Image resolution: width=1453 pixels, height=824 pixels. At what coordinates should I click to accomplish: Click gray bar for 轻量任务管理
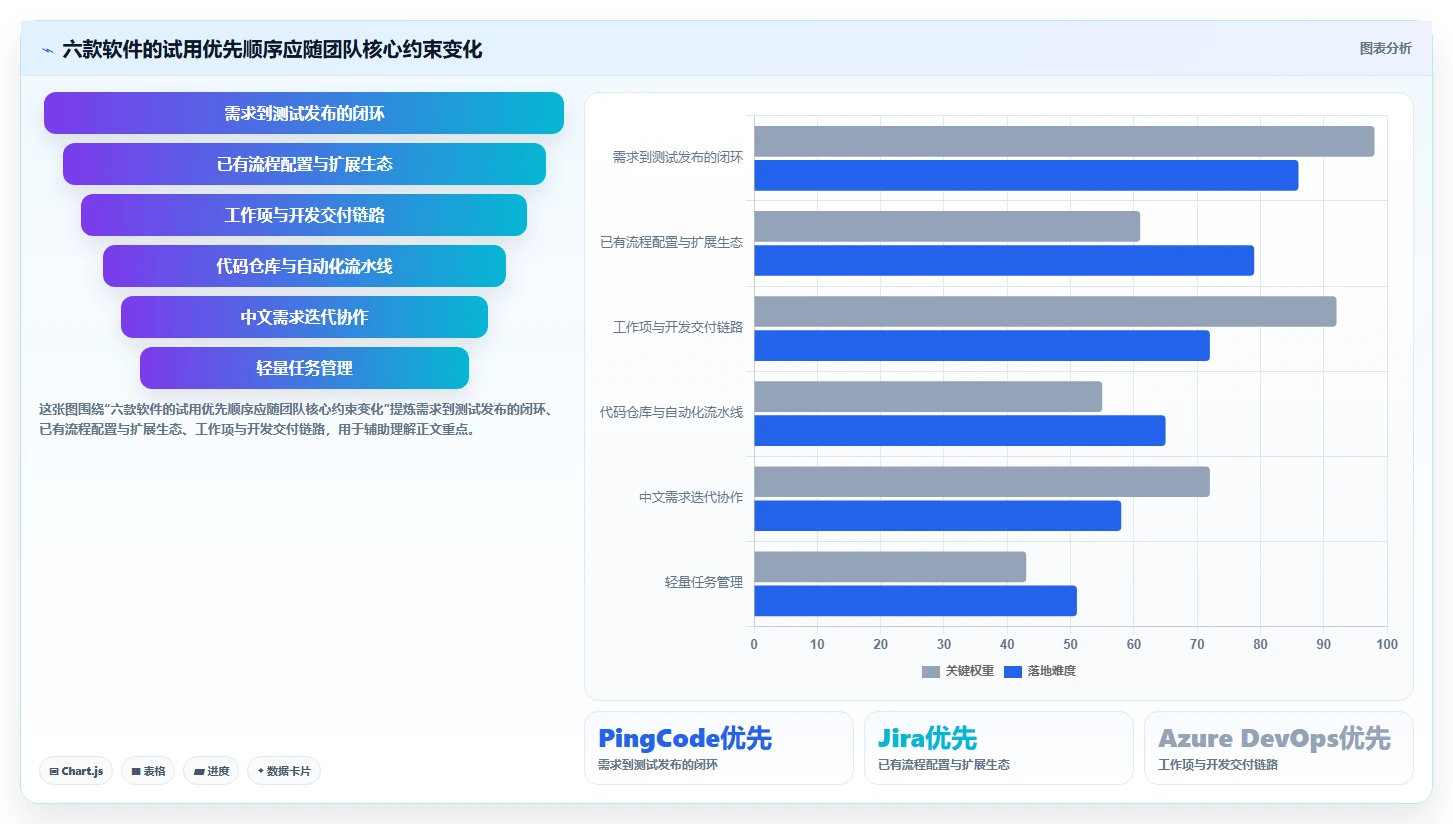point(890,566)
